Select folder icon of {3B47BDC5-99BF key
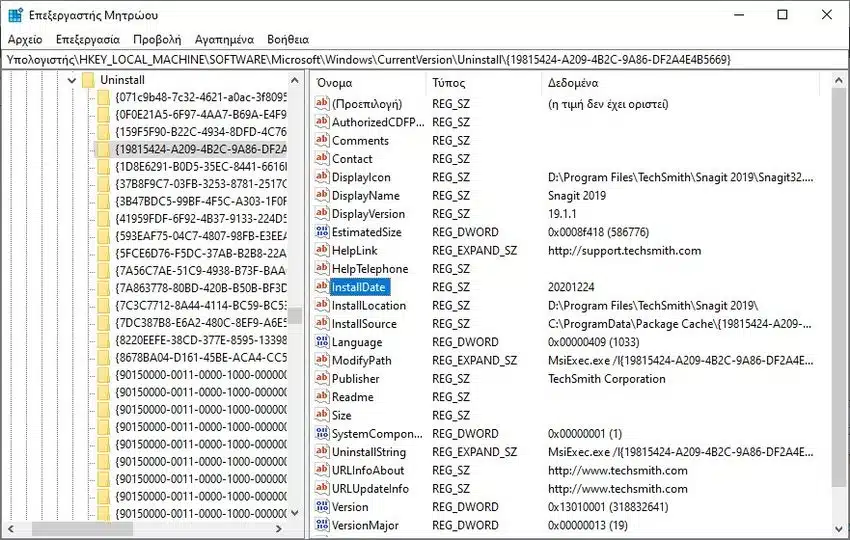The image size is (850, 540). [104, 201]
